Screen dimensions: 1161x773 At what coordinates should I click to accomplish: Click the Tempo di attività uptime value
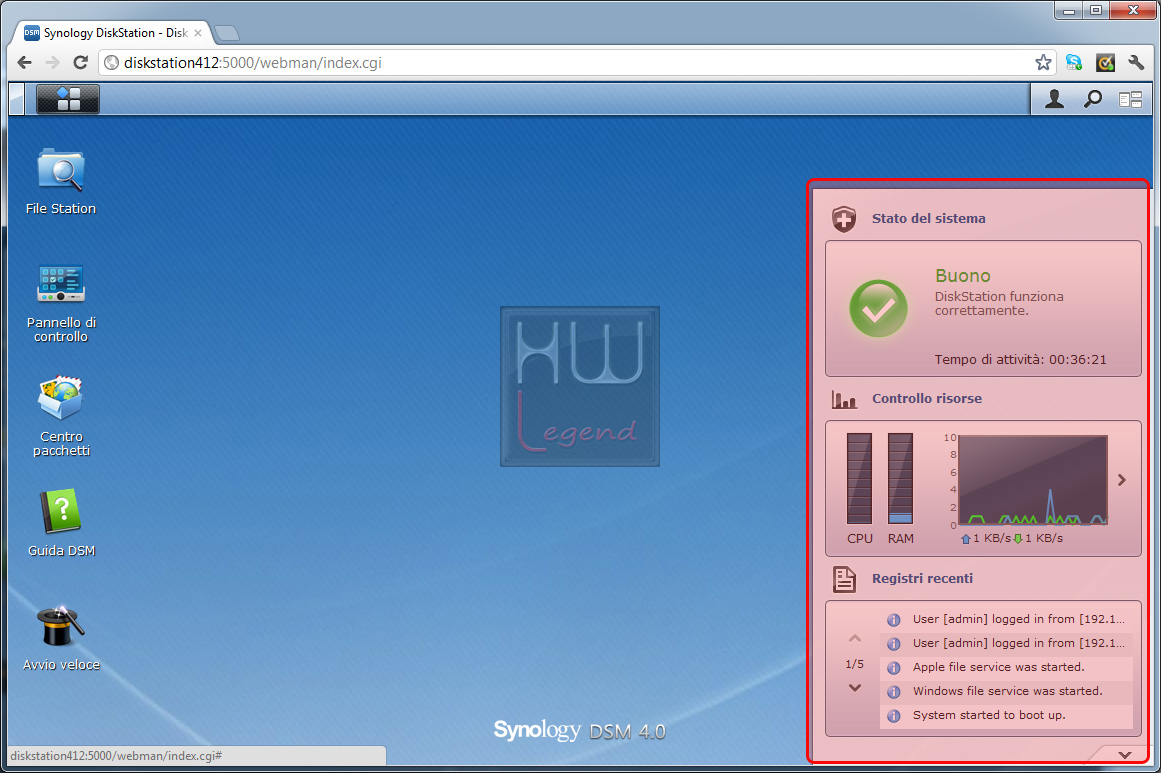tap(1077, 360)
